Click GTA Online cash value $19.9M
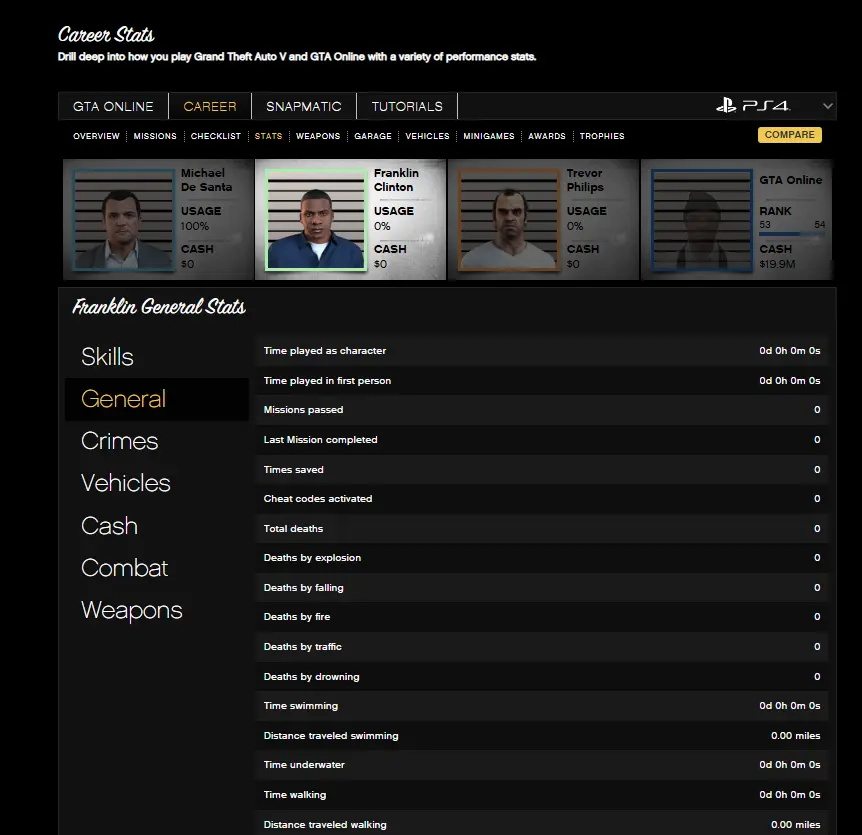The image size is (862, 835). 777,264
